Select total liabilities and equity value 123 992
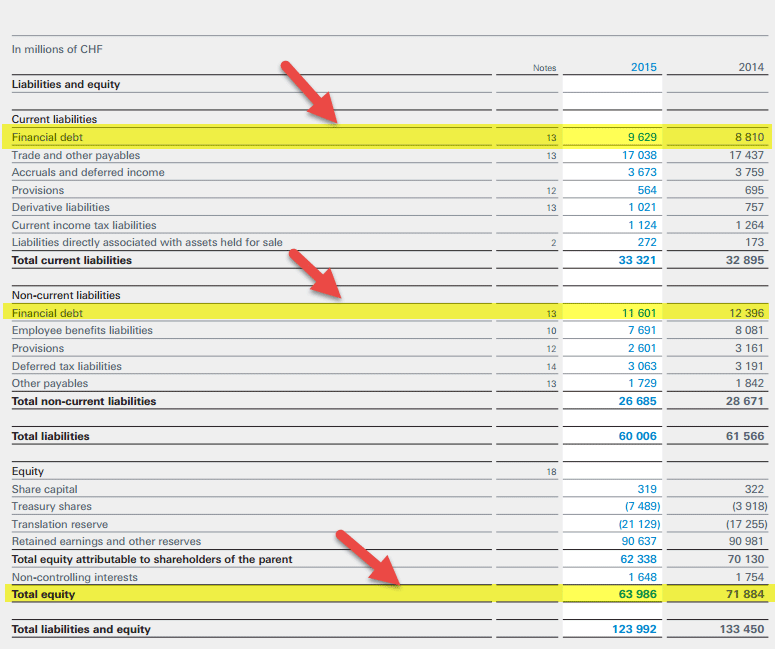The image size is (775, 649). 634,629
